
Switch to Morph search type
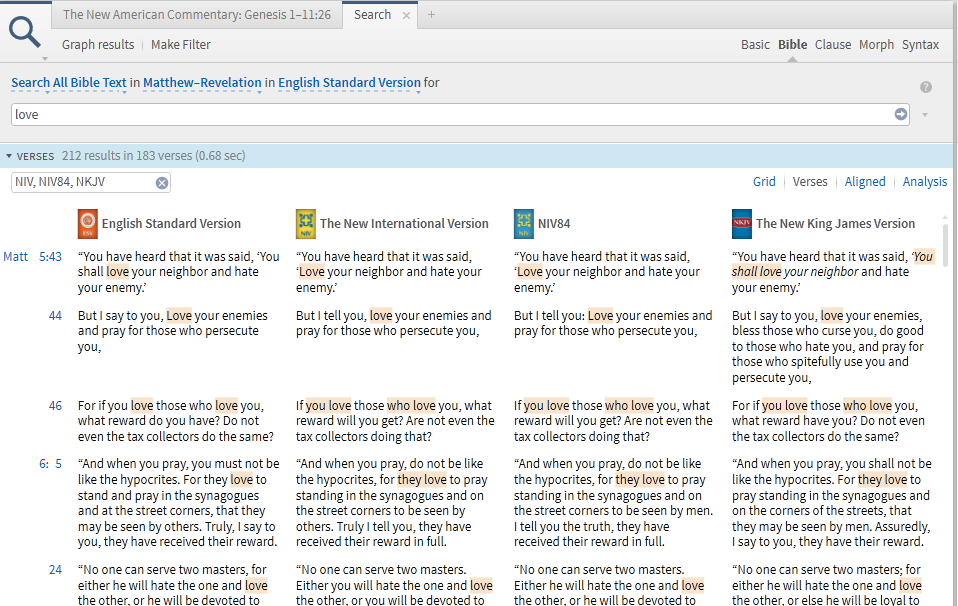[x=876, y=45]
